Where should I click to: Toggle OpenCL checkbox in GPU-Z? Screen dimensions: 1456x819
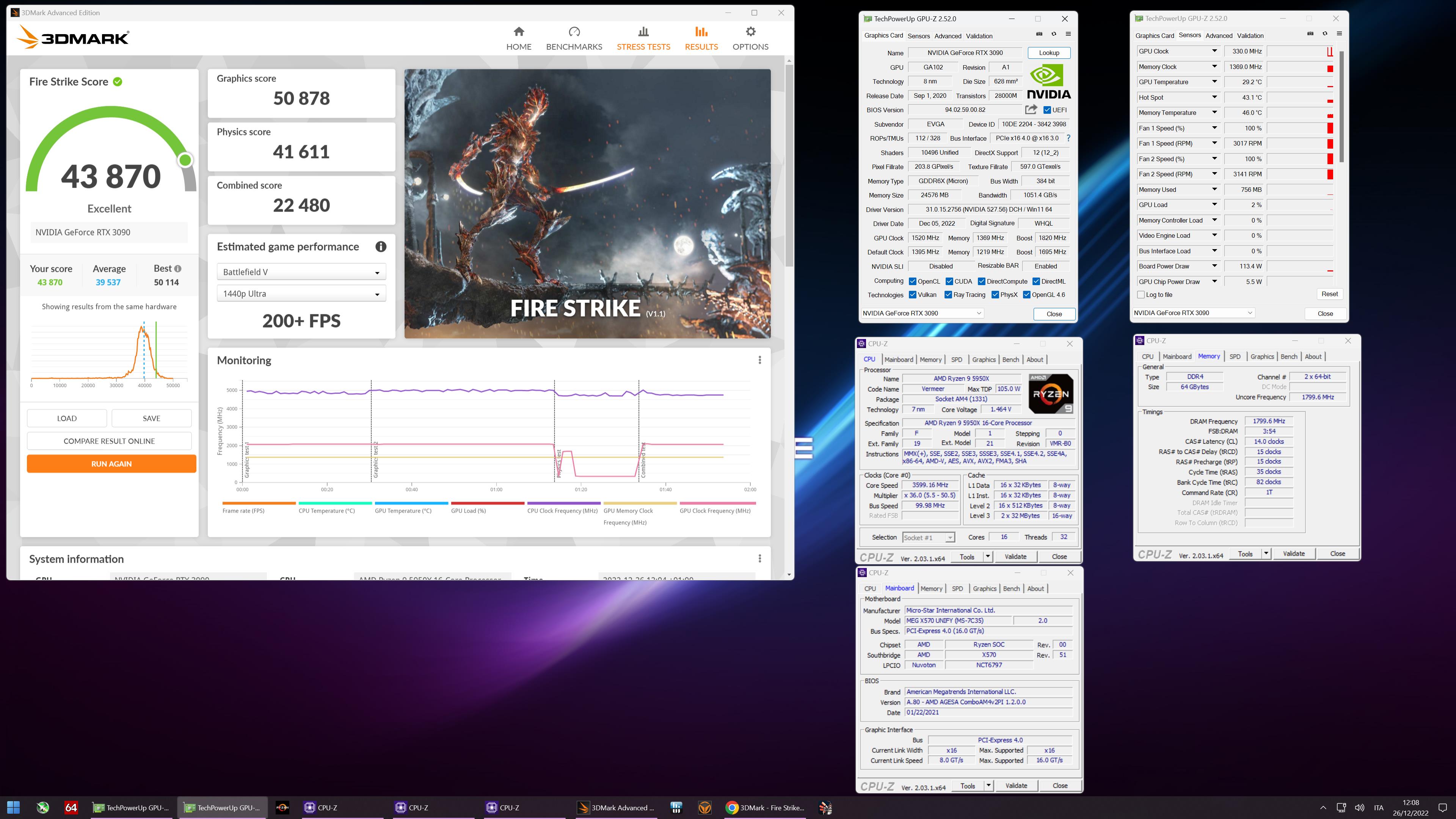tap(912, 281)
